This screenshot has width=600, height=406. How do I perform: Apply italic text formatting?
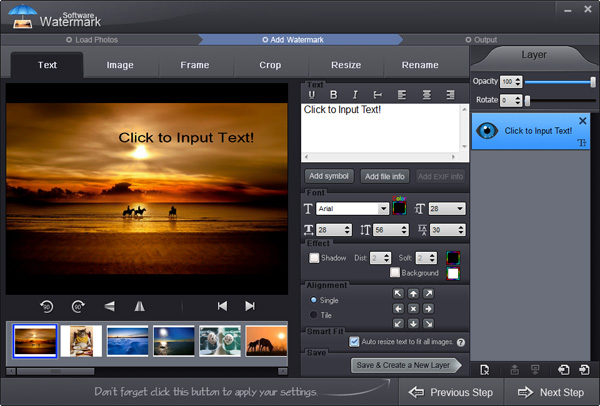coord(354,94)
